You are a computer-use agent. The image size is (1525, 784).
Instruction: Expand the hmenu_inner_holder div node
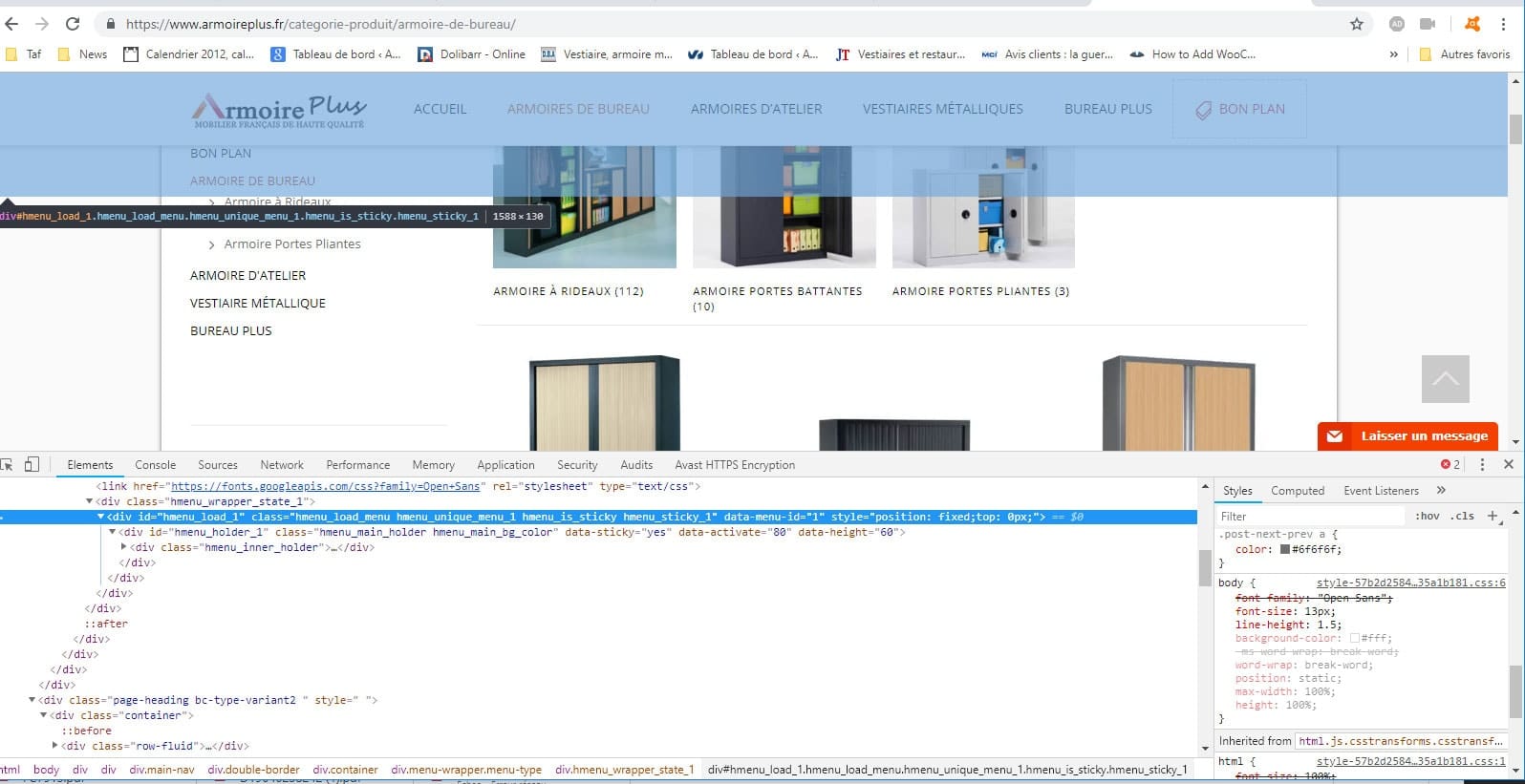click(x=124, y=547)
